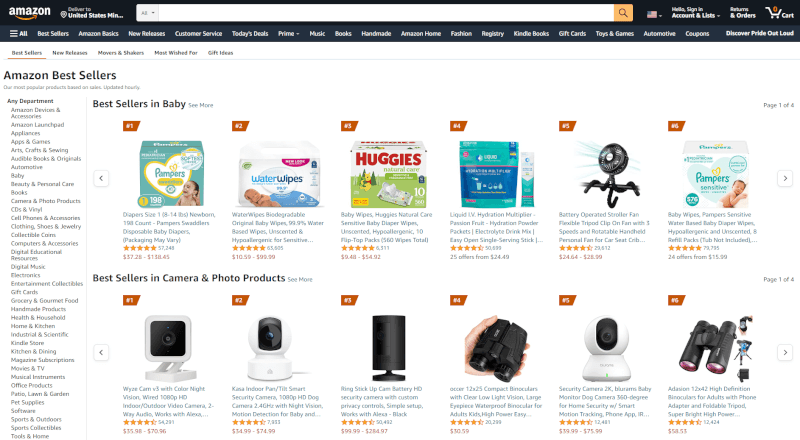Viewport: 800px width, 440px height.
Task: Open Account & Lists dropdown
Action: 695,13
